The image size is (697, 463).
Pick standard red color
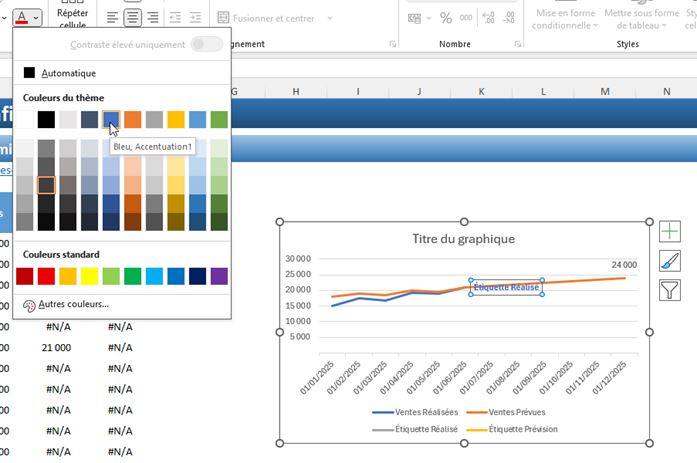(46, 276)
